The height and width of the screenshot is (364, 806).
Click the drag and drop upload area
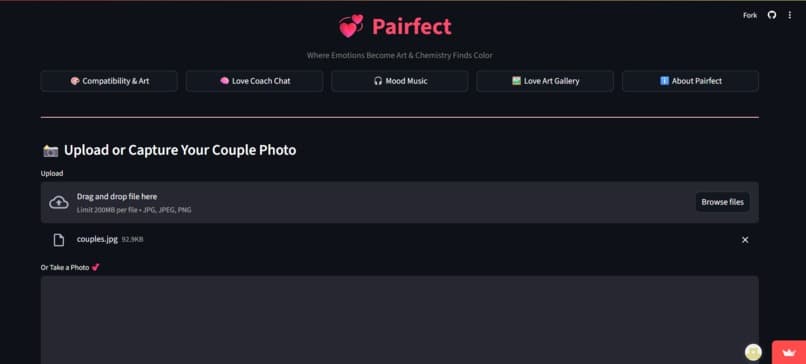click(x=399, y=202)
